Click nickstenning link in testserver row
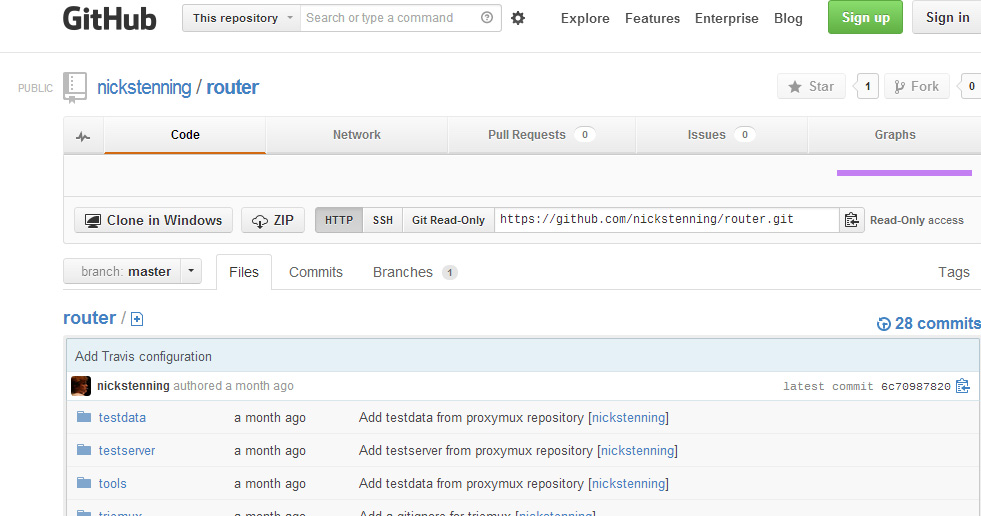The width and height of the screenshot is (981, 516). [x=638, y=450]
